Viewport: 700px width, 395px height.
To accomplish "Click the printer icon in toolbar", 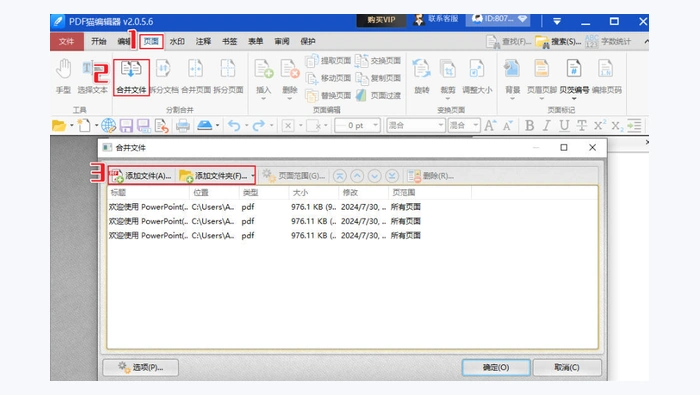I will click(183, 126).
